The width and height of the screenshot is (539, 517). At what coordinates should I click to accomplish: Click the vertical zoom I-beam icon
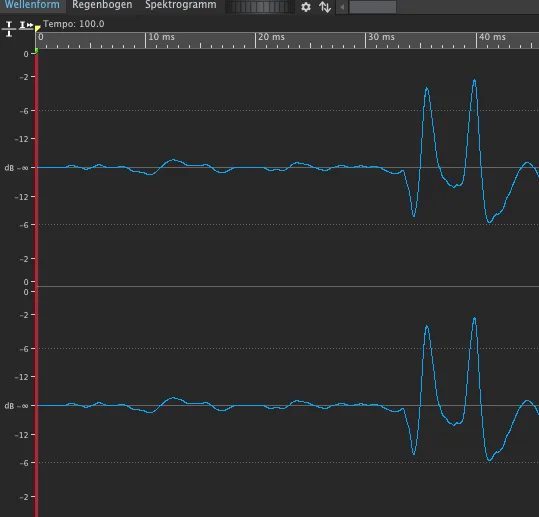pos(9,29)
